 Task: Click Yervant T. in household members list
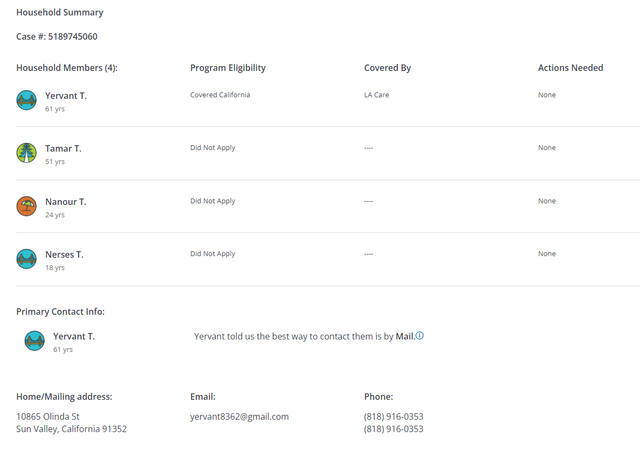click(x=66, y=96)
